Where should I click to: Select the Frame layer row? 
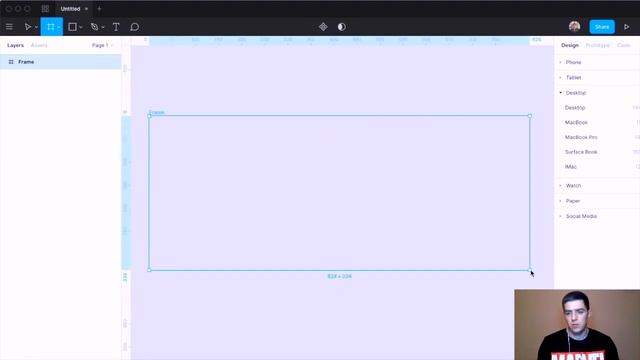(60, 62)
